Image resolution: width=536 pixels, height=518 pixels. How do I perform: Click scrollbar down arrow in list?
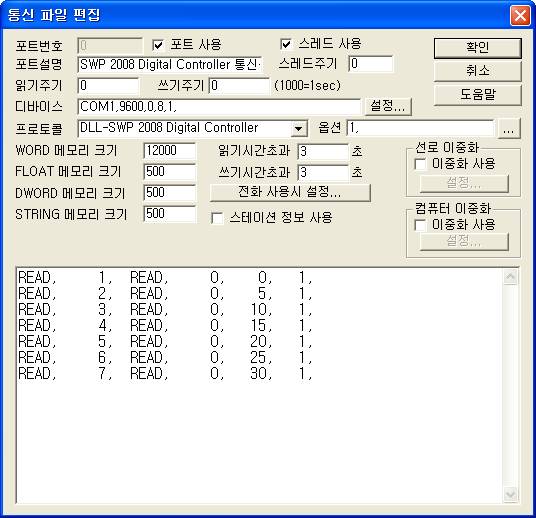click(510, 494)
